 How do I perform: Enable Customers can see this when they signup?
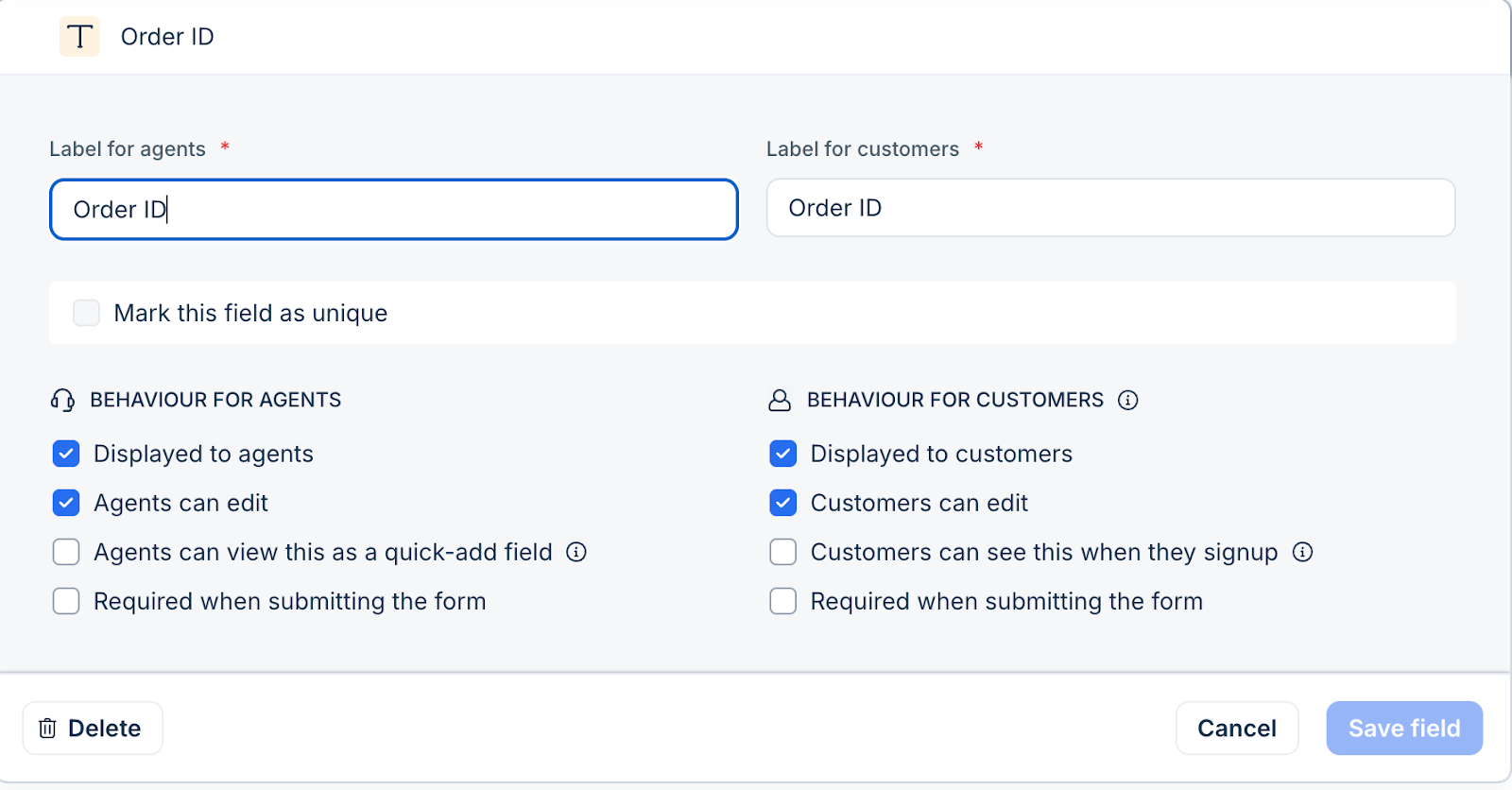pyautogui.click(x=783, y=552)
